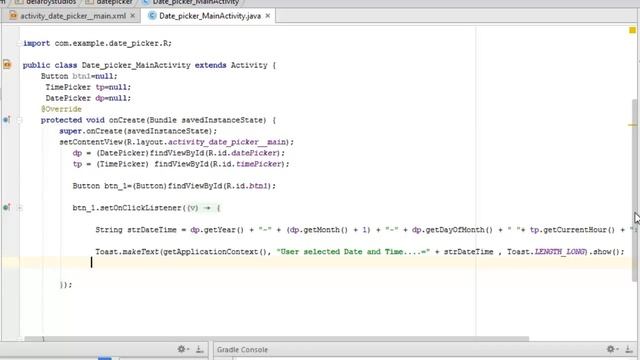Place cursor on import com.example.date_picker.R line
Screen dimensions: 640x360
98,43
